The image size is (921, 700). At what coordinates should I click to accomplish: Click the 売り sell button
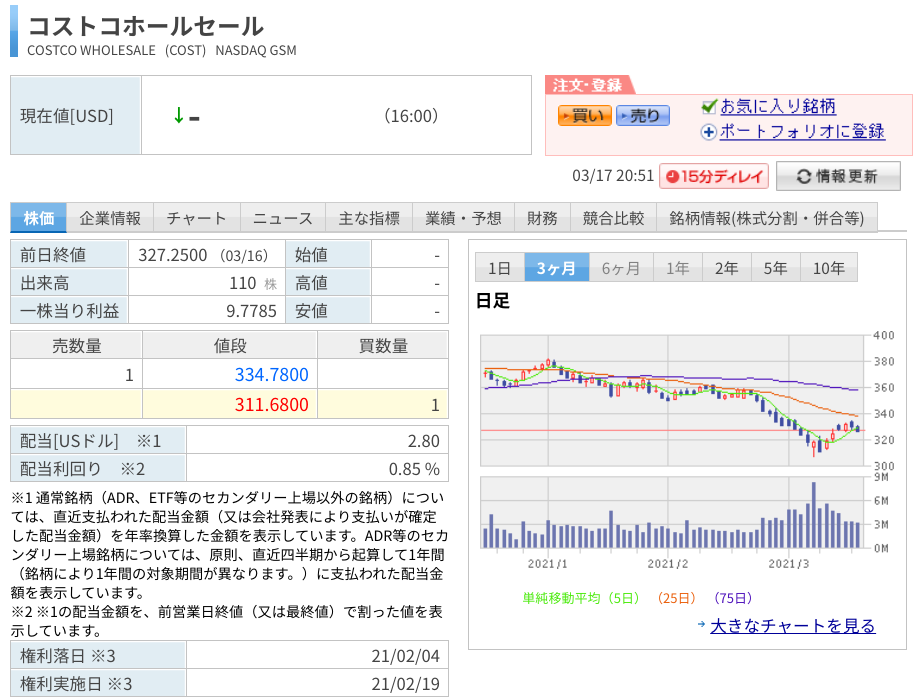point(643,116)
